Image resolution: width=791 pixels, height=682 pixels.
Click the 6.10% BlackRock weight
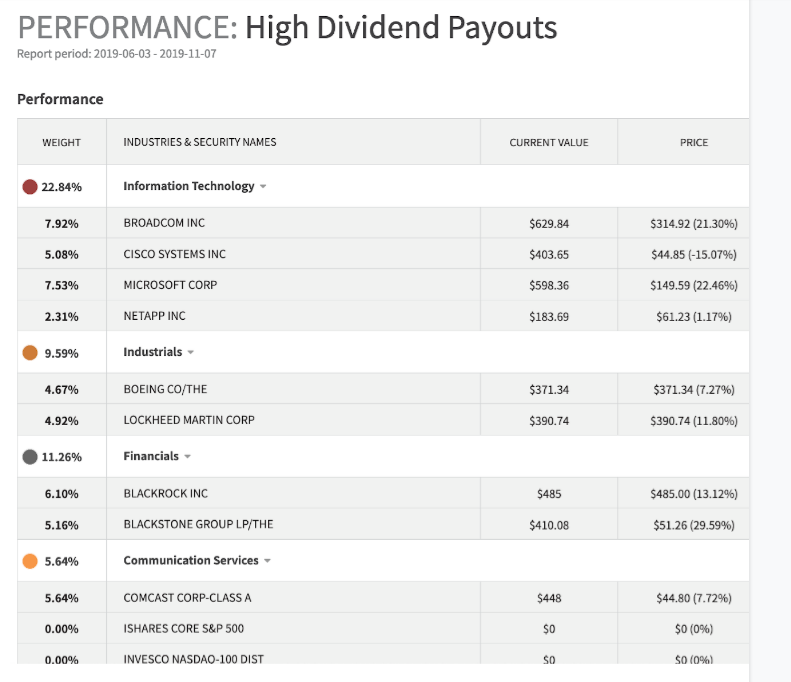click(x=62, y=494)
